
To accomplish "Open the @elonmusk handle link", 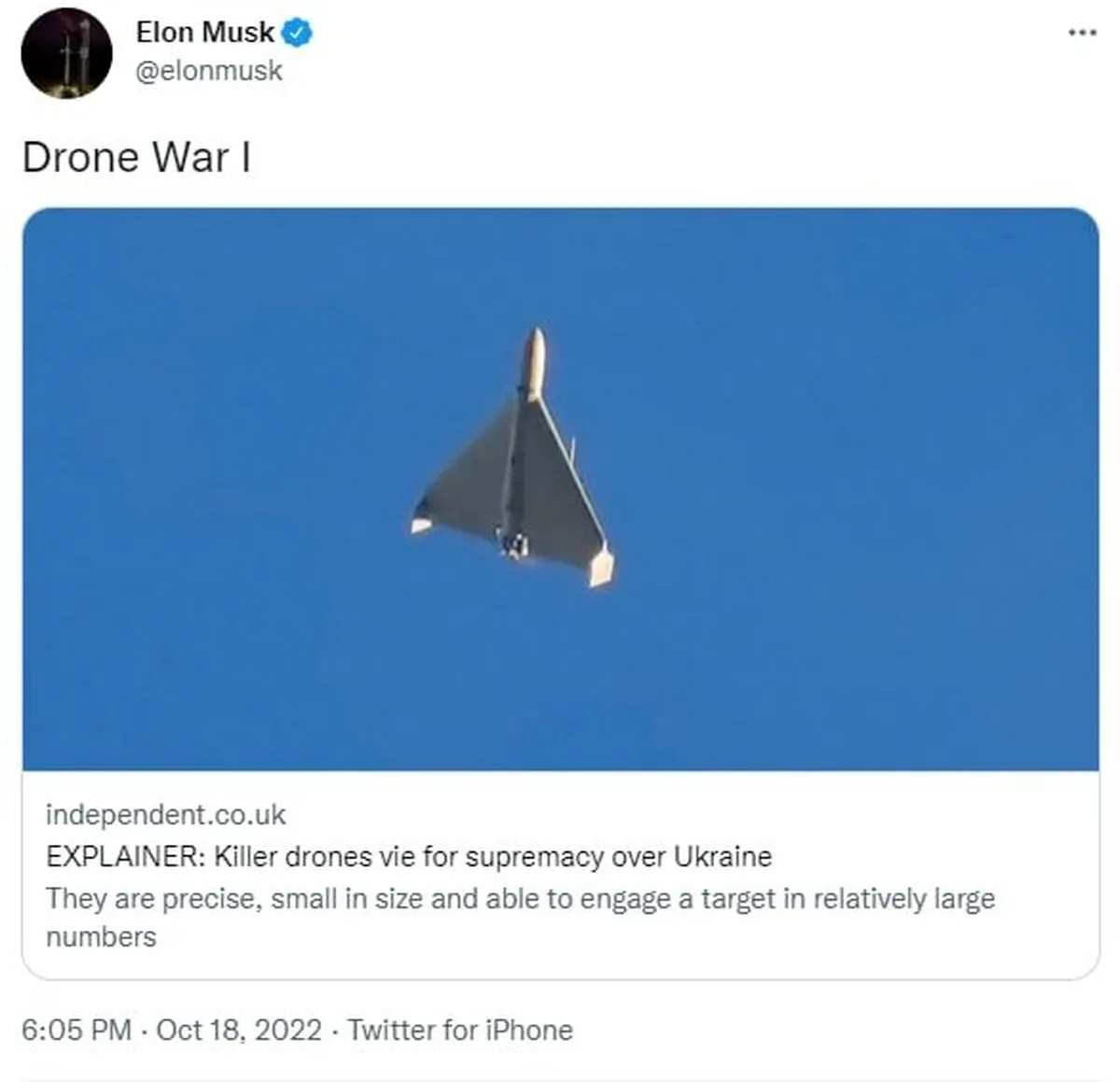I will (x=209, y=71).
